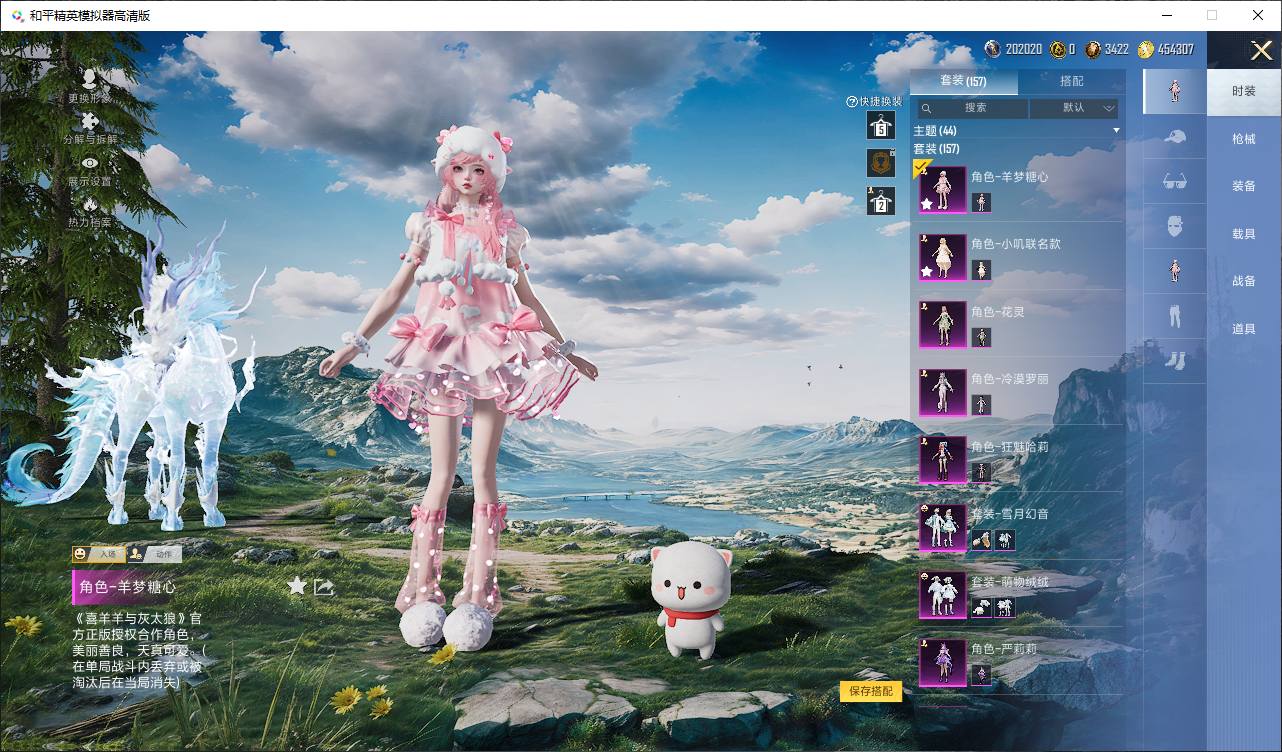Open the 道具 items menu
The height and width of the screenshot is (752, 1282).
tap(1244, 329)
